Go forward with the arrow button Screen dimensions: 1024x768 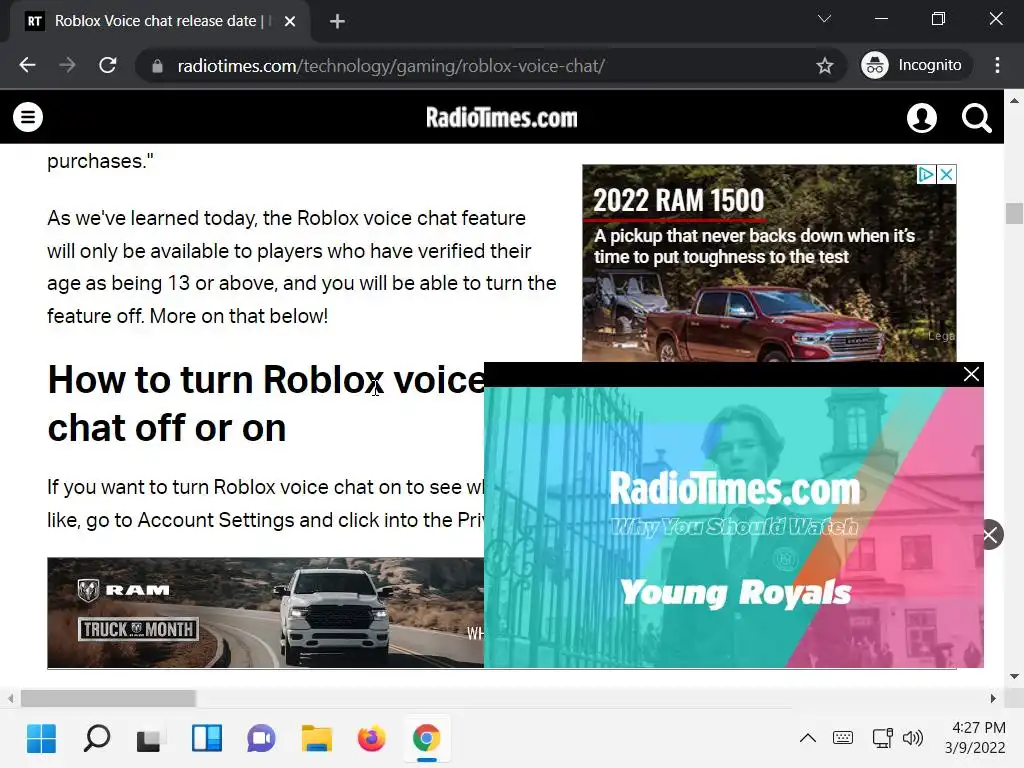(67, 65)
